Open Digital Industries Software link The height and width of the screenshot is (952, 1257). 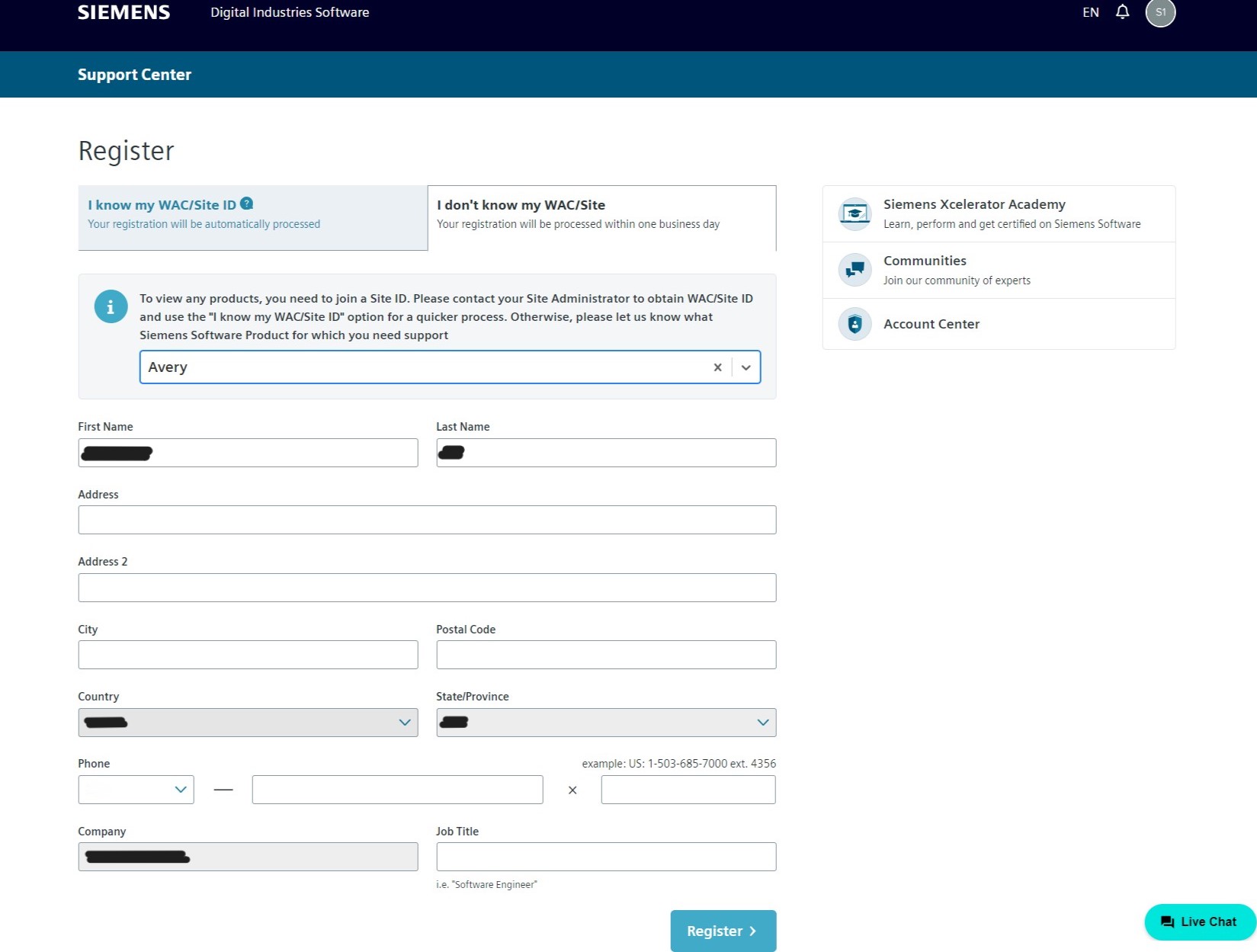(x=290, y=12)
